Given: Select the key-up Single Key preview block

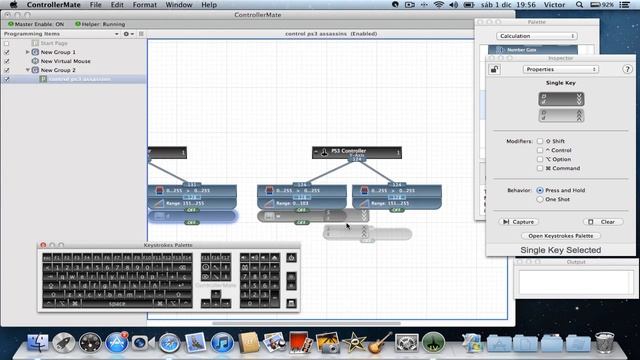Looking at the screenshot, I should click(x=561, y=116).
